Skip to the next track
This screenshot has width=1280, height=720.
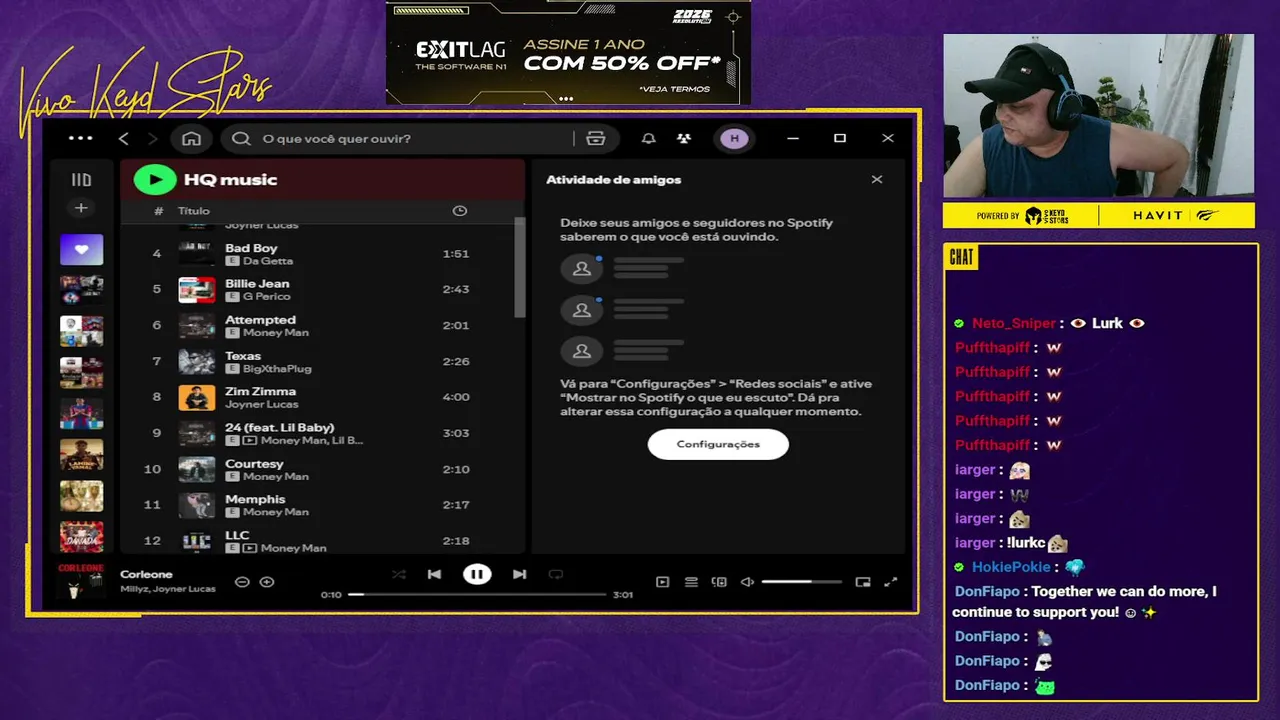pos(519,574)
